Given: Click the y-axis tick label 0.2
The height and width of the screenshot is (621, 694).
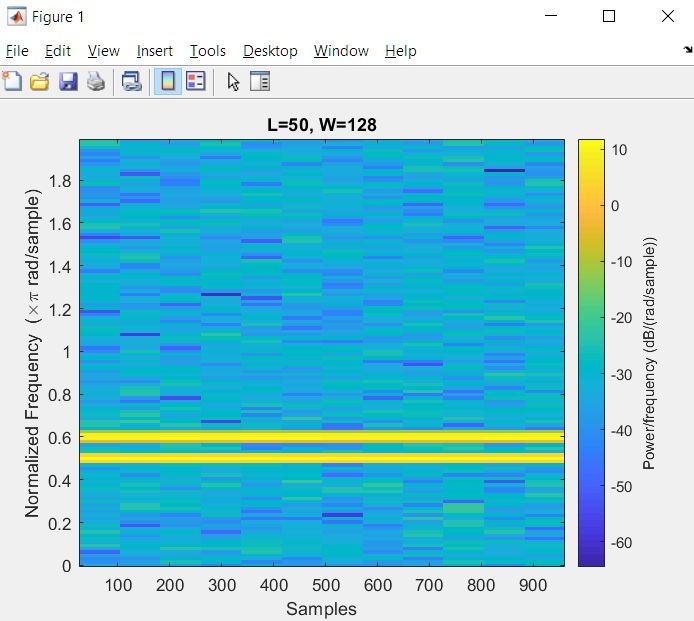Looking at the screenshot, I should 60,524.
